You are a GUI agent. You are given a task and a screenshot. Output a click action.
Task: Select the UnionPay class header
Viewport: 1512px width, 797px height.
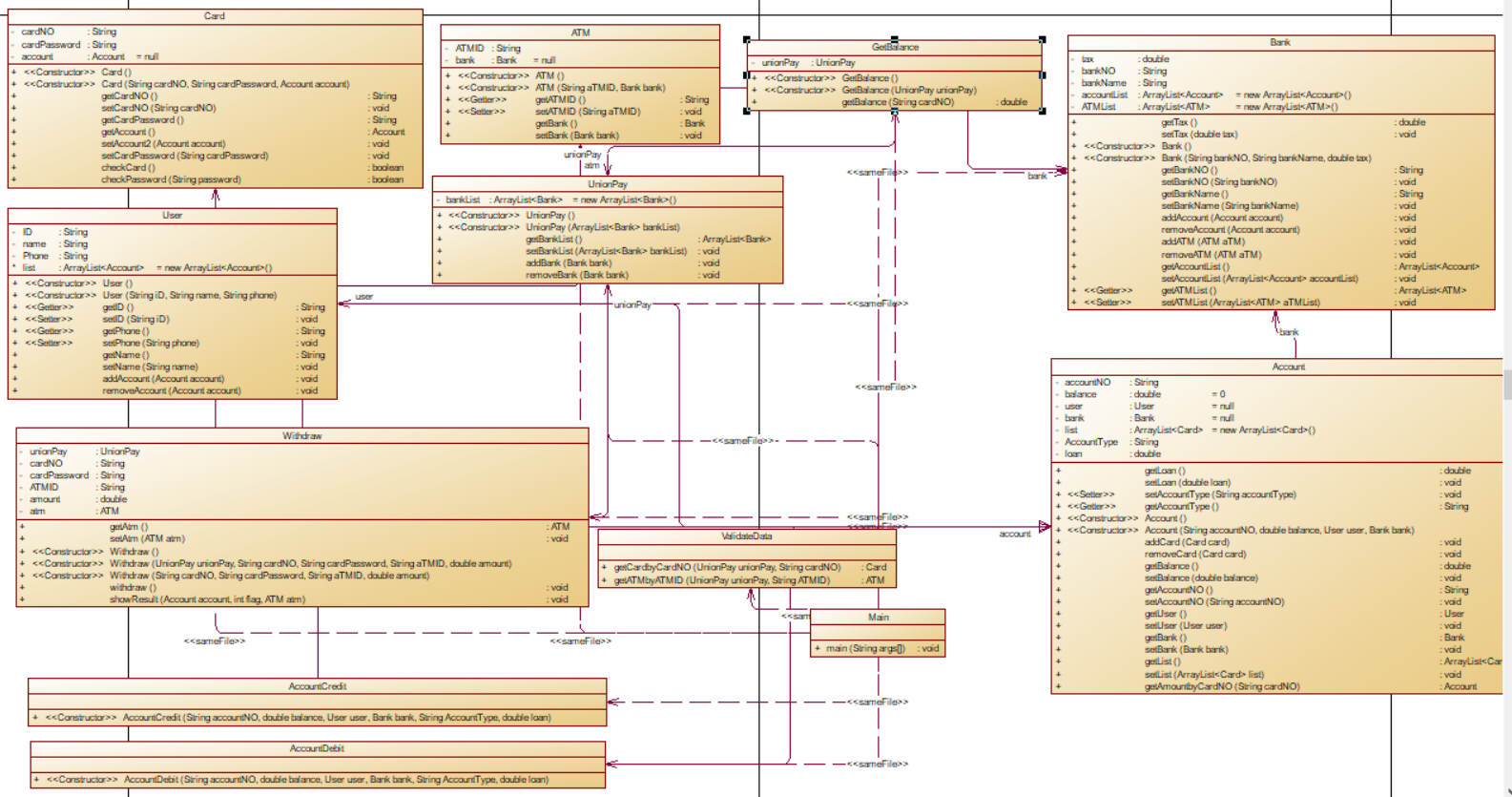coord(607,184)
